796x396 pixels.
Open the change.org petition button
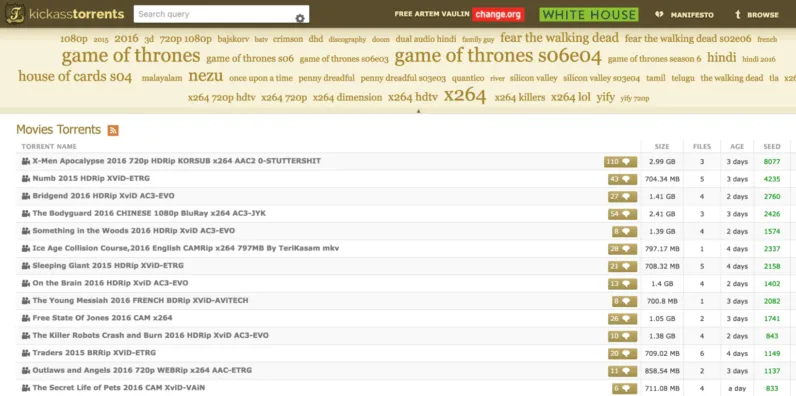coord(498,14)
